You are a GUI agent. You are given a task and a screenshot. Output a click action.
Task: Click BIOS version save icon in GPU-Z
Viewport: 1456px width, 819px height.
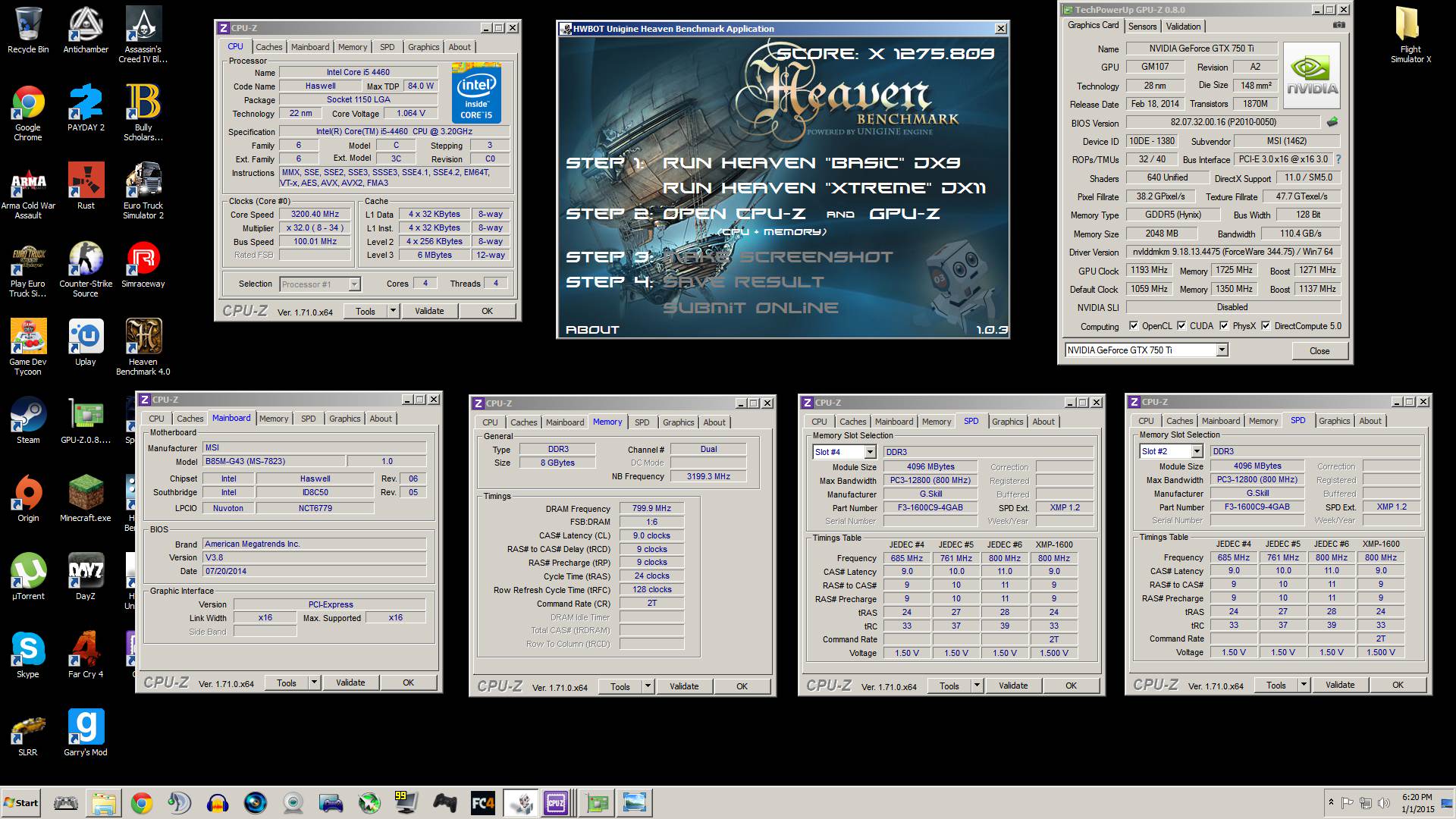(x=1332, y=121)
